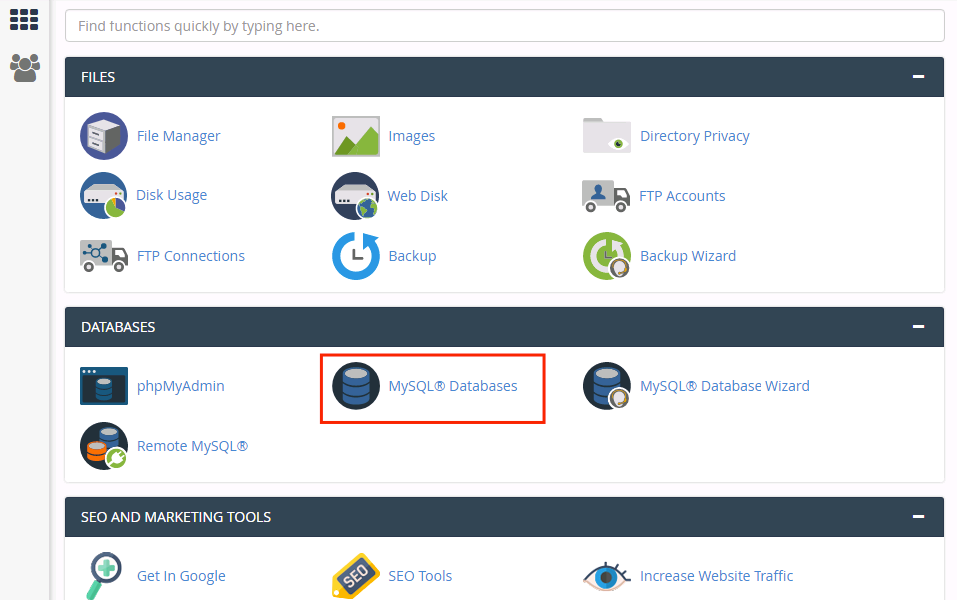Open the Backup Wizard icon
The height and width of the screenshot is (600, 957).
point(607,256)
